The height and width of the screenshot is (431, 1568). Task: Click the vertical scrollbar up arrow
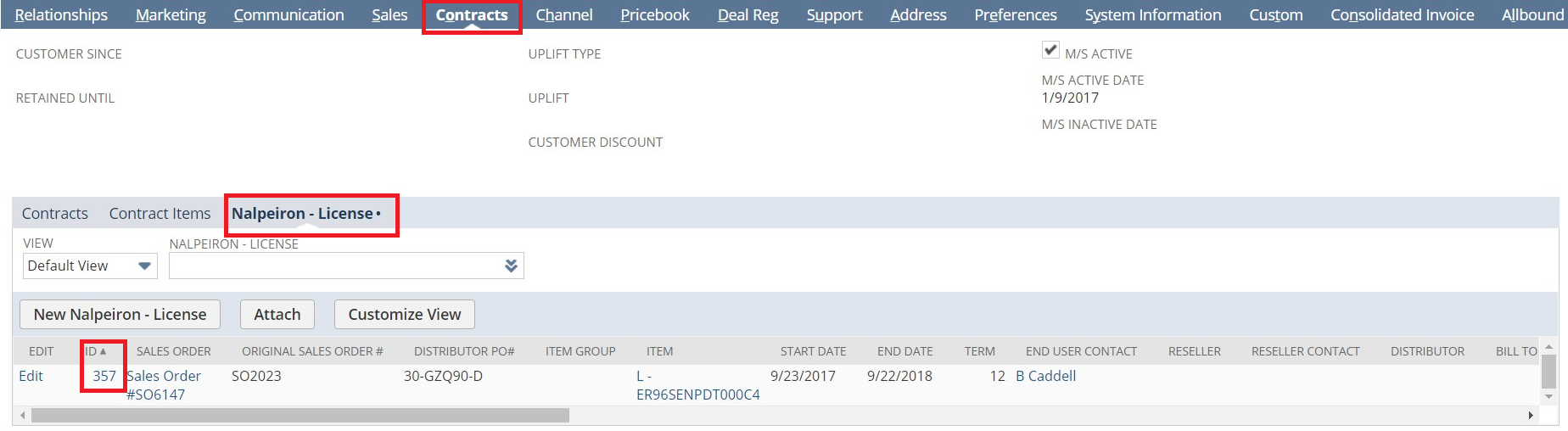(x=1548, y=347)
